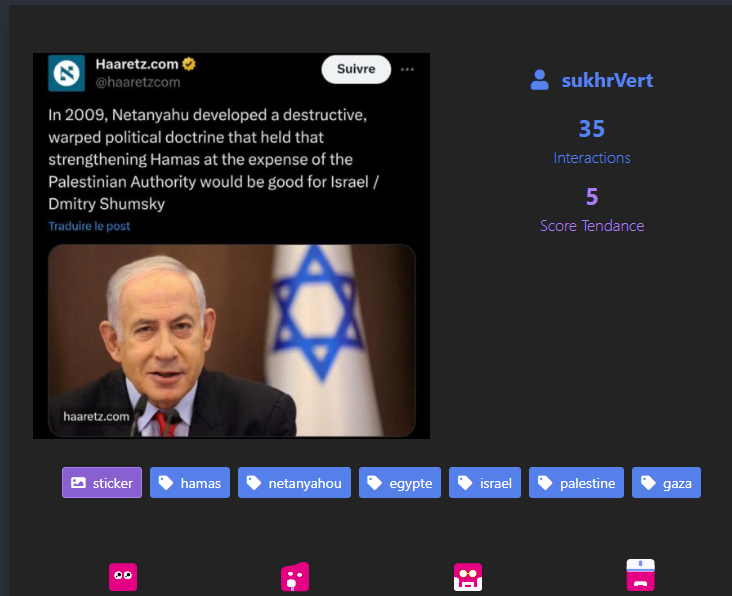
Task: Click the Traduire le post link
Action: [89, 226]
